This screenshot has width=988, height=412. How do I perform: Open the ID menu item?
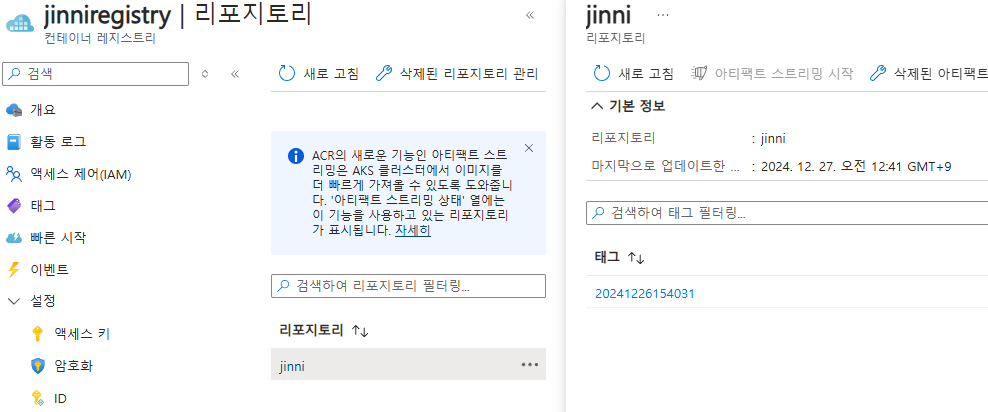pyautogui.click(x=61, y=398)
